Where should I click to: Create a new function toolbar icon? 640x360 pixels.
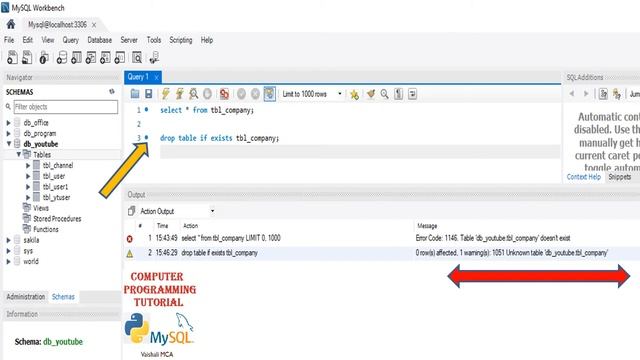click(x=120, y=58)
